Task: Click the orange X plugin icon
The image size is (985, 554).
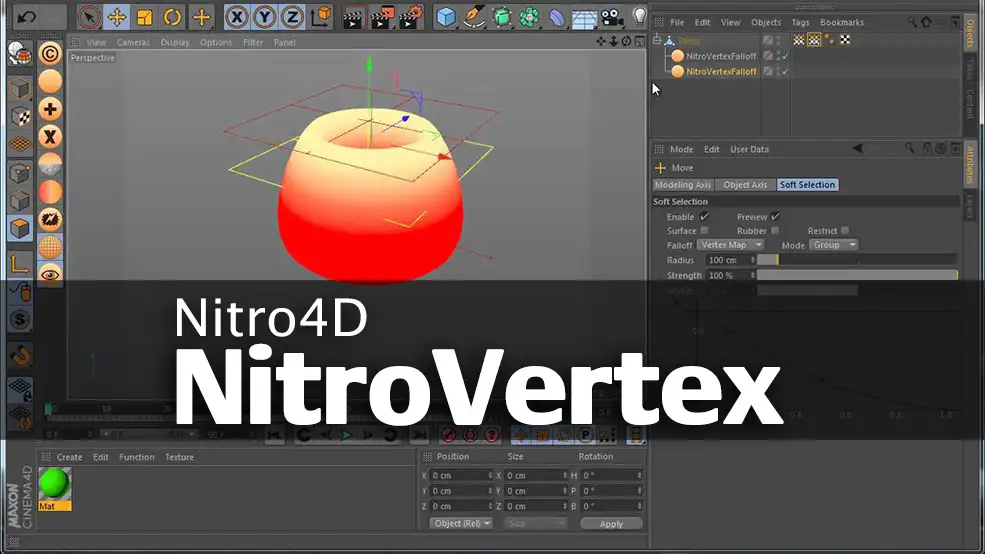Action: click(50, 137)
